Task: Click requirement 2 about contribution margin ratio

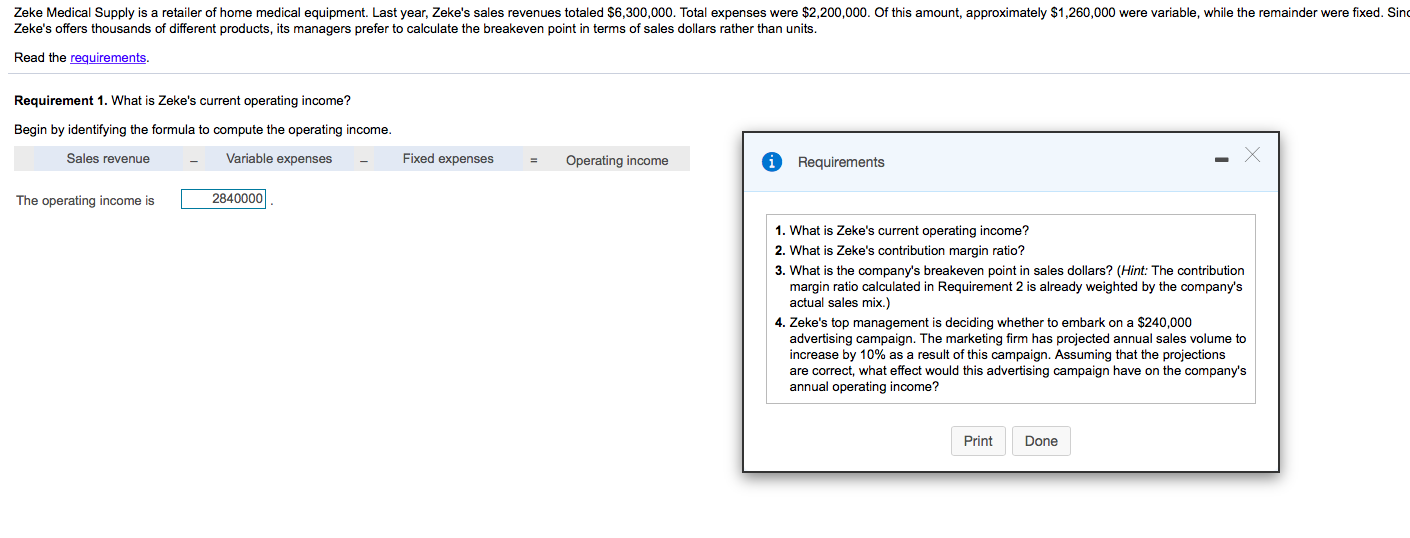Action: [x=900, y=251]
